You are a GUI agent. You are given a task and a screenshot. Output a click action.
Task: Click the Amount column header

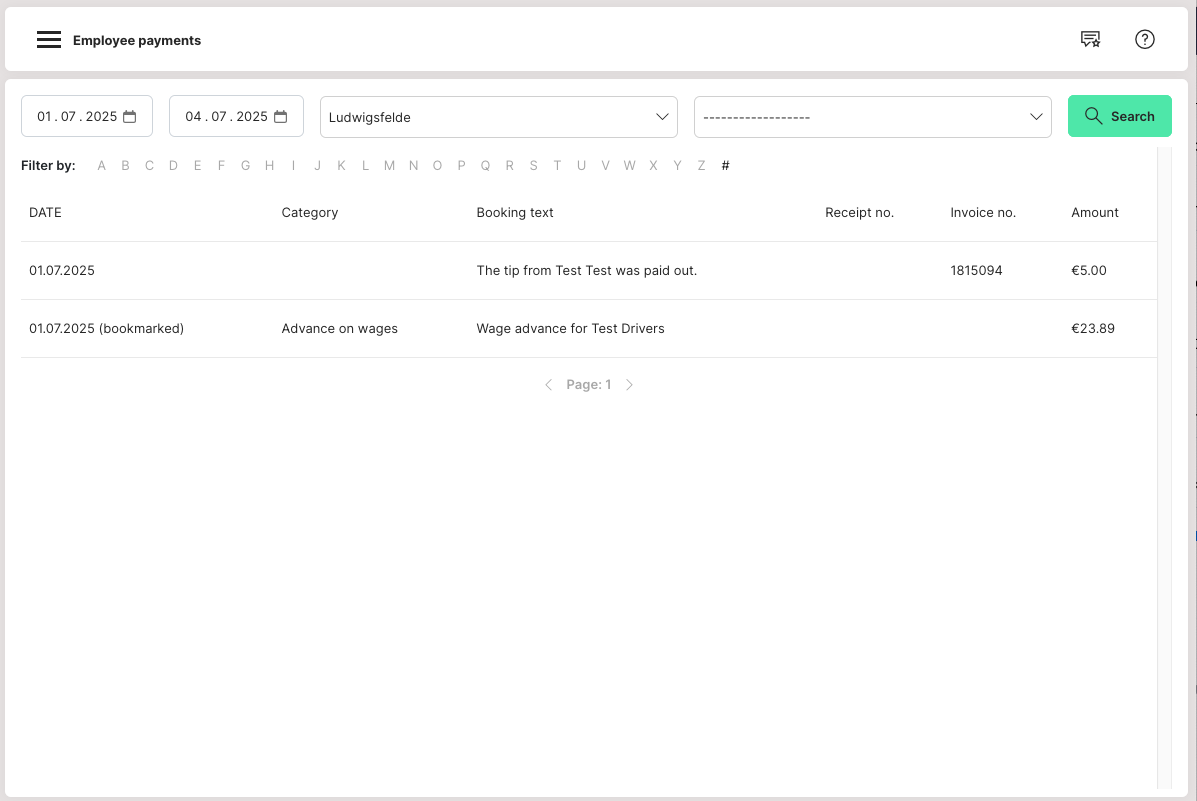1095,212
